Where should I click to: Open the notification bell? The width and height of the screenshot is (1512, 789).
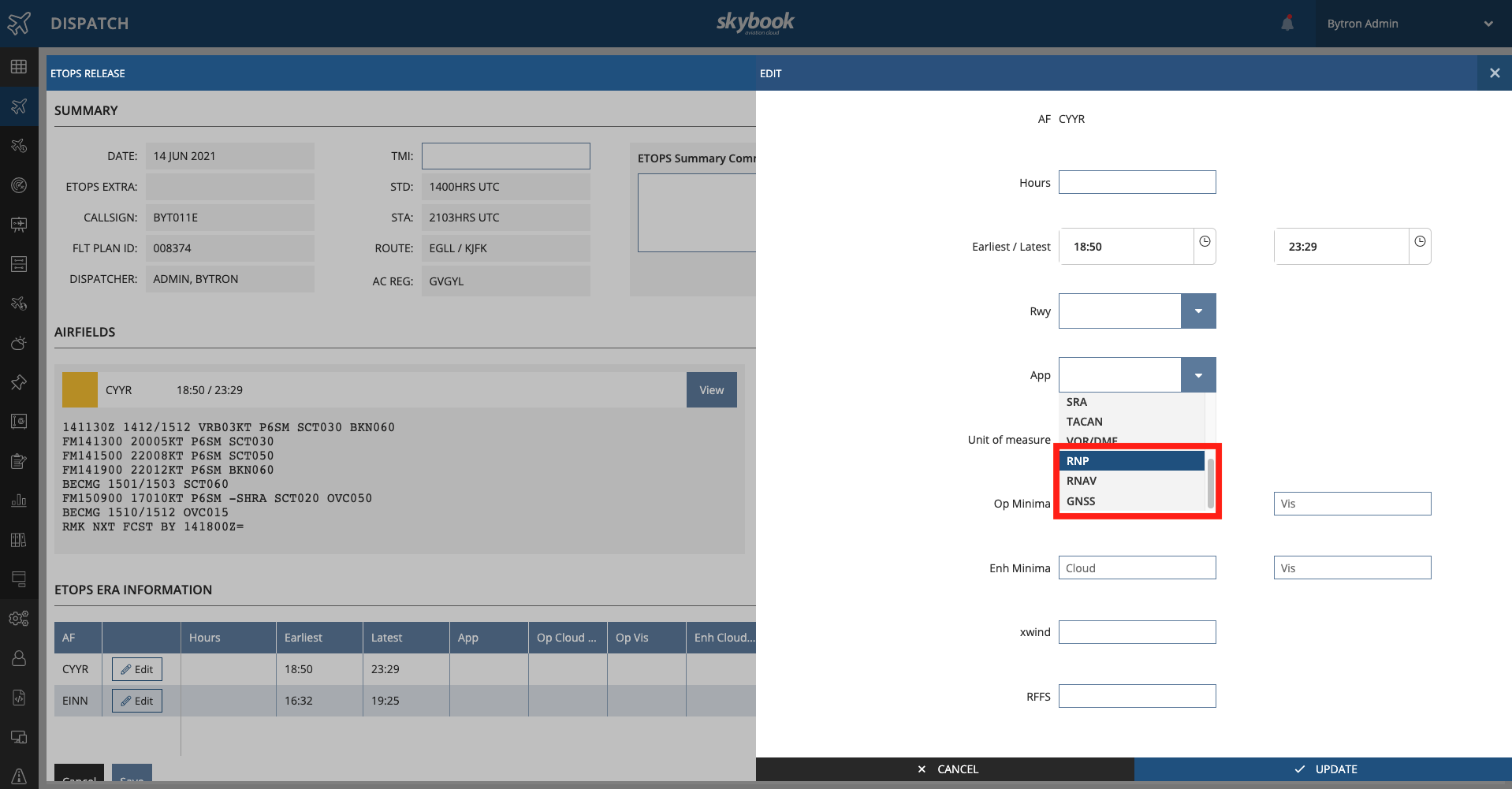1287,23
